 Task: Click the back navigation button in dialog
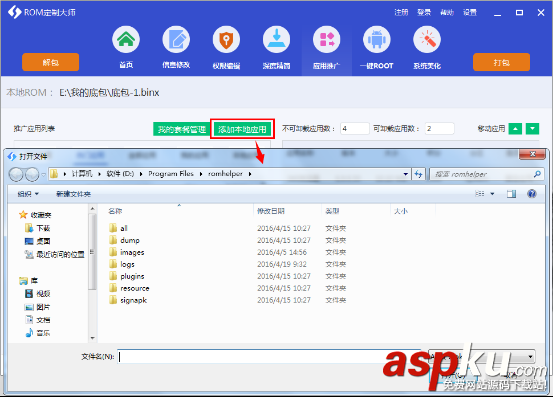click(16, 174)
